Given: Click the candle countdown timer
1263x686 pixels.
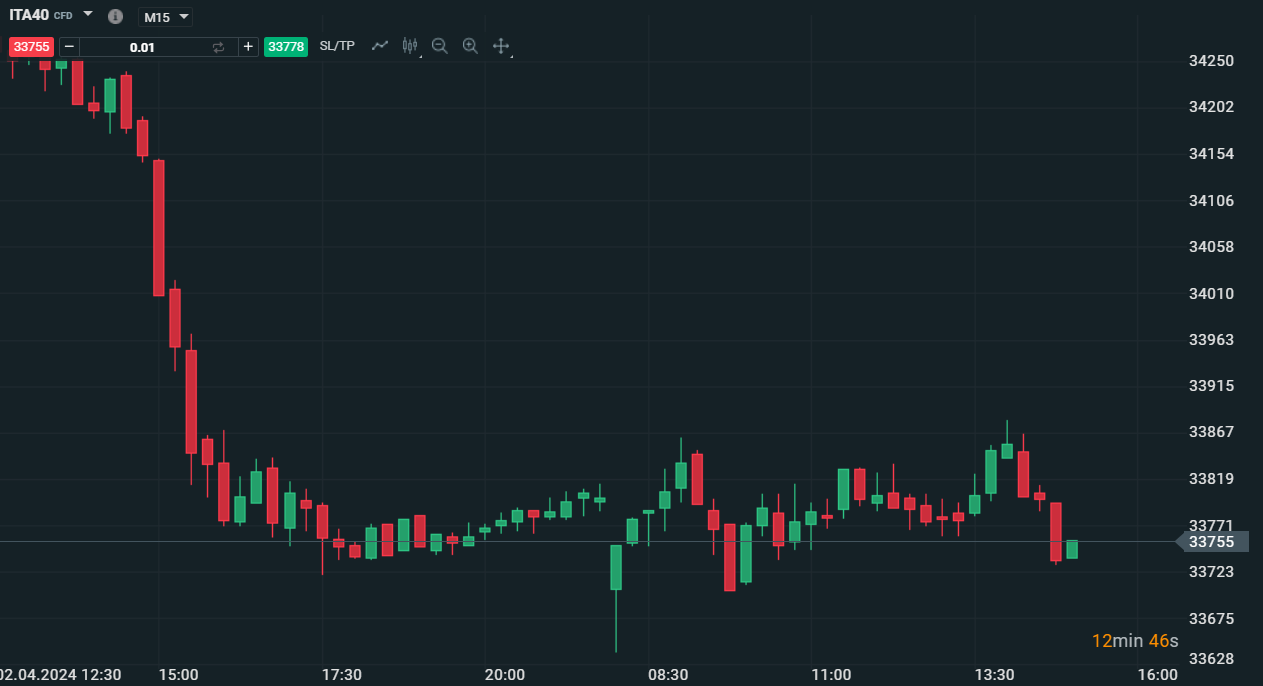Looking at the screenshot, I should tap(1134, 641).
